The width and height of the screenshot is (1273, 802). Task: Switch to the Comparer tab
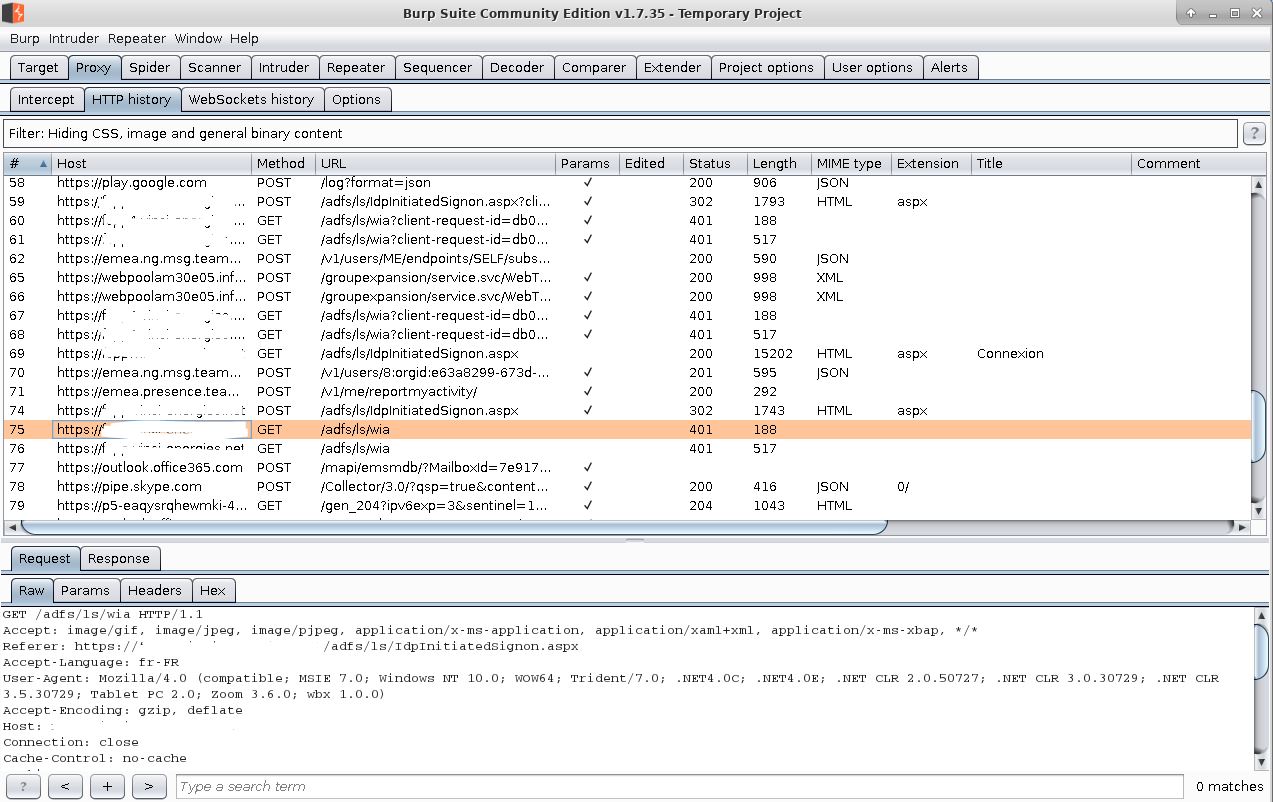click(x=594, y=67)
